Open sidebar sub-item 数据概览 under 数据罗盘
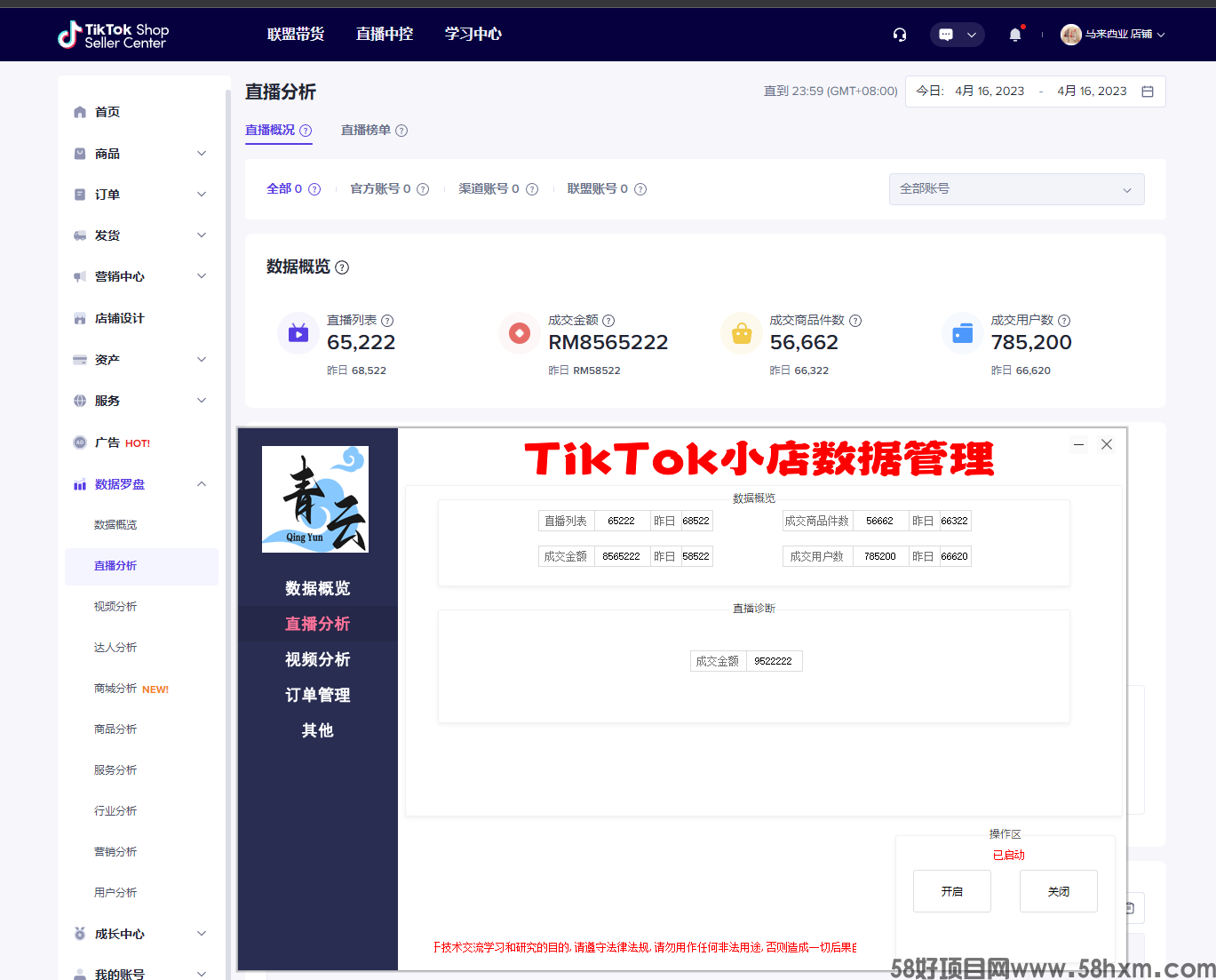Screen dimensions: 1216x980 115,525
